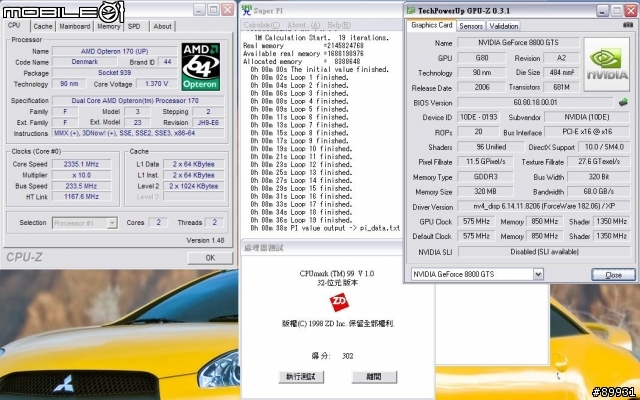Select the Graphics Card tab in GPU-Z
Screen dimensions: 640x400
click(x=431, y=25)
